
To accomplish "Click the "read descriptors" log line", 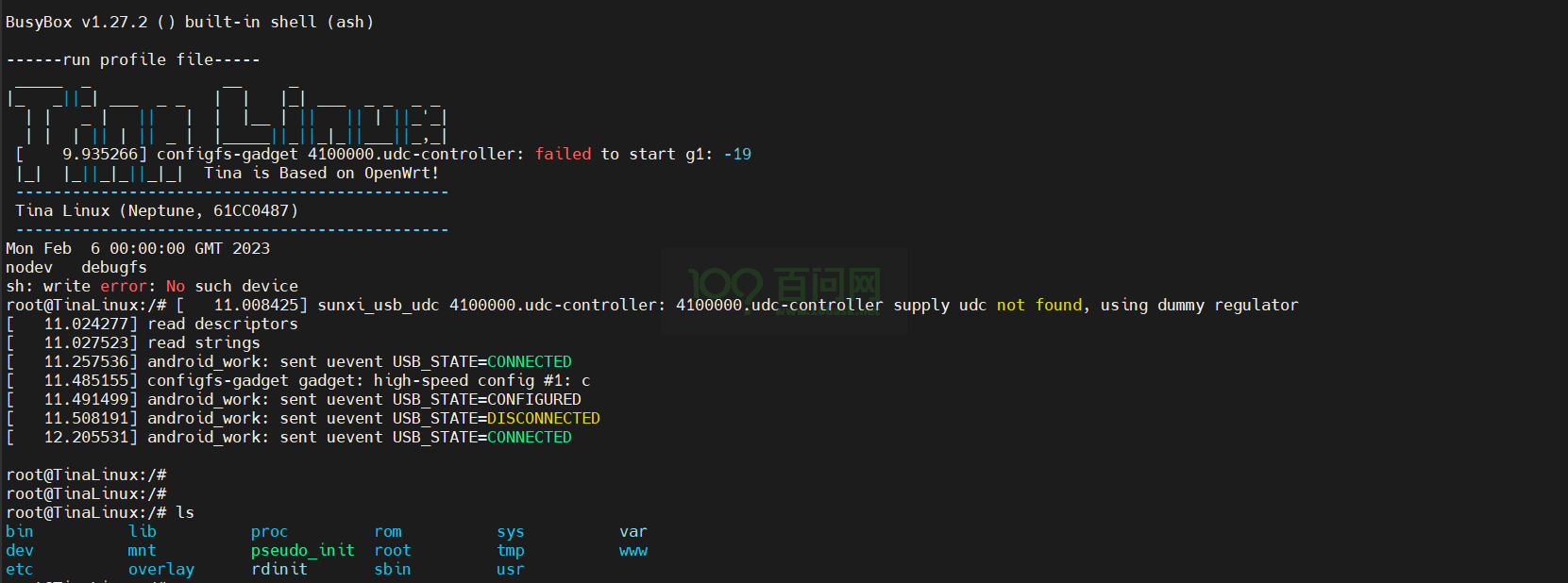I will (x=222, y=324).
